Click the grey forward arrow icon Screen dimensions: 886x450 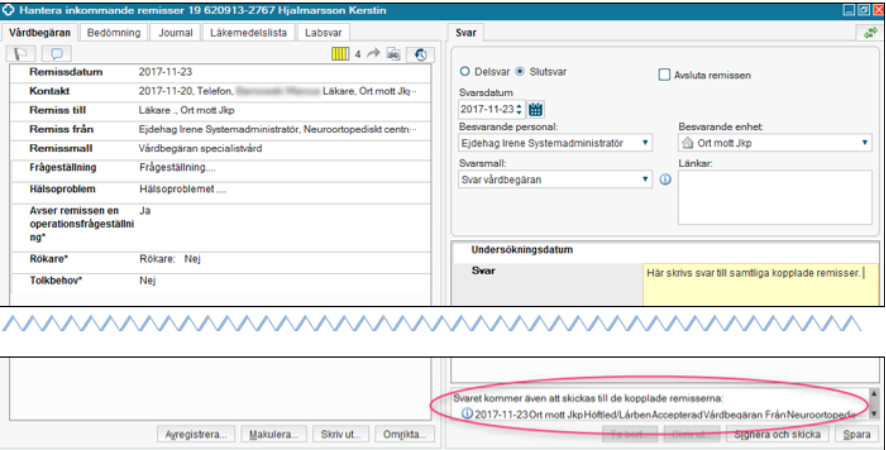(374, 54)
